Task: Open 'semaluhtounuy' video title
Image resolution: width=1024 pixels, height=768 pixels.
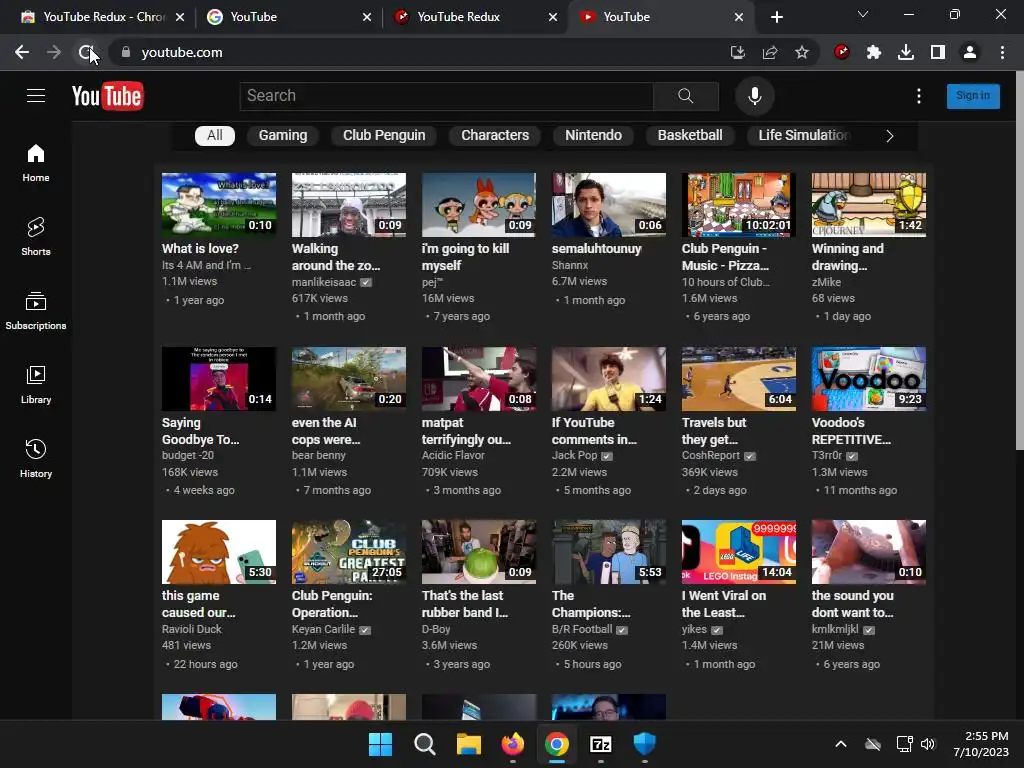Action: click(596, 249)
